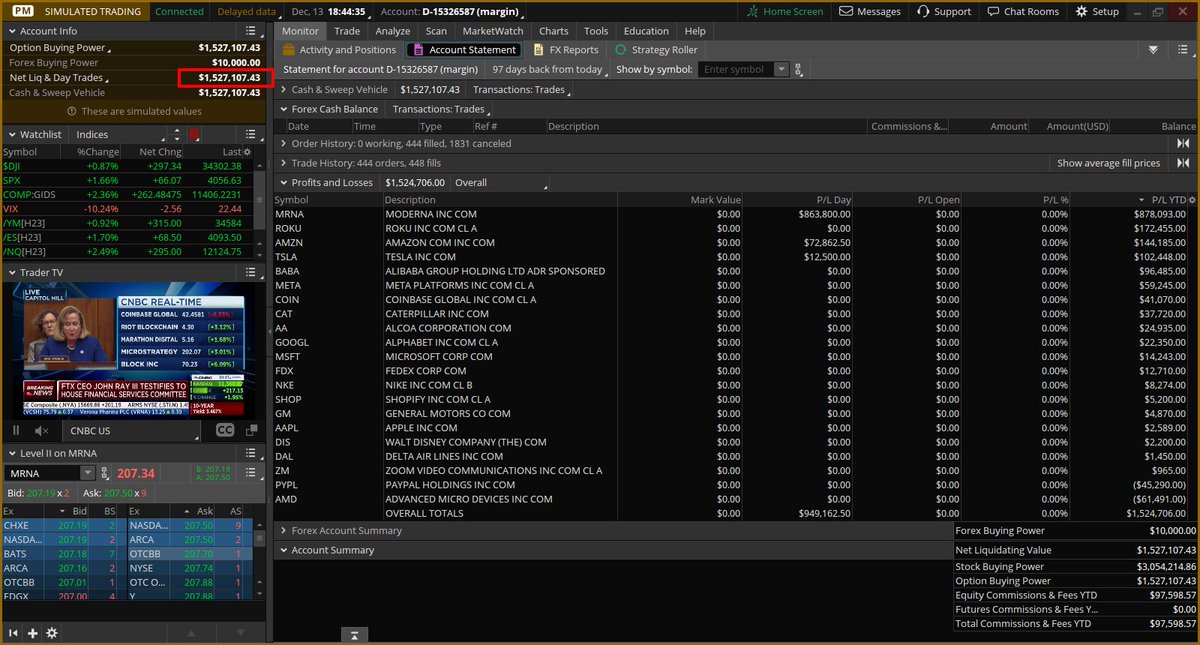Open Account Statement actions menu icon

pyautogui.click(x=1185, y=49)
